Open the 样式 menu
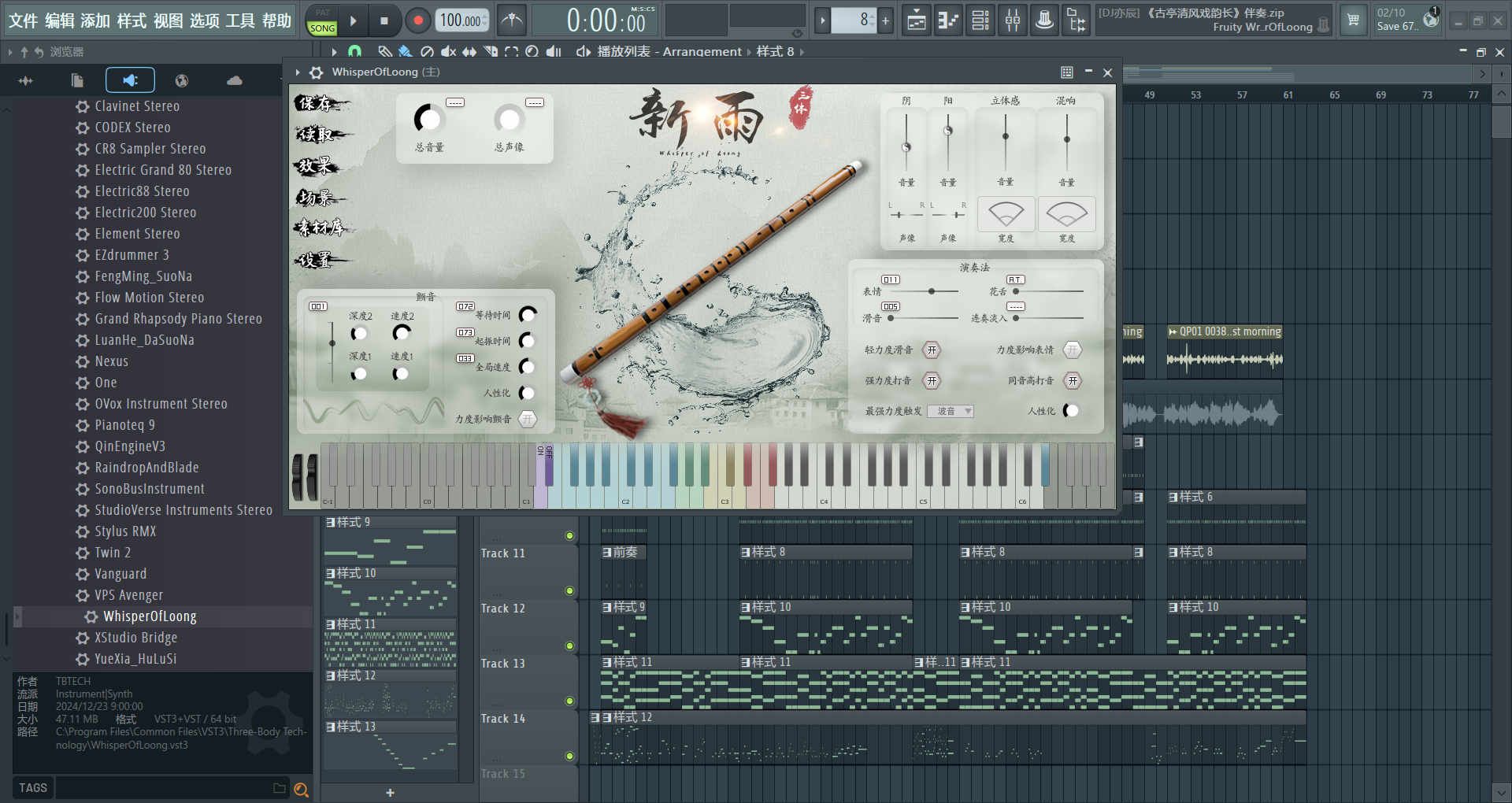This screenshot has height=803, width=1512. pyautogui.click(x=132, y=20)
